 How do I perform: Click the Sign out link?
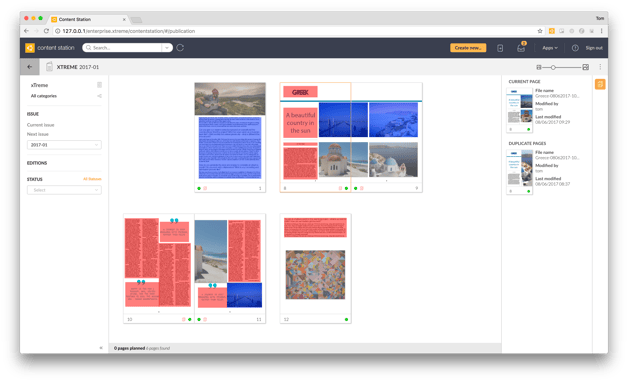click(594, 48)
